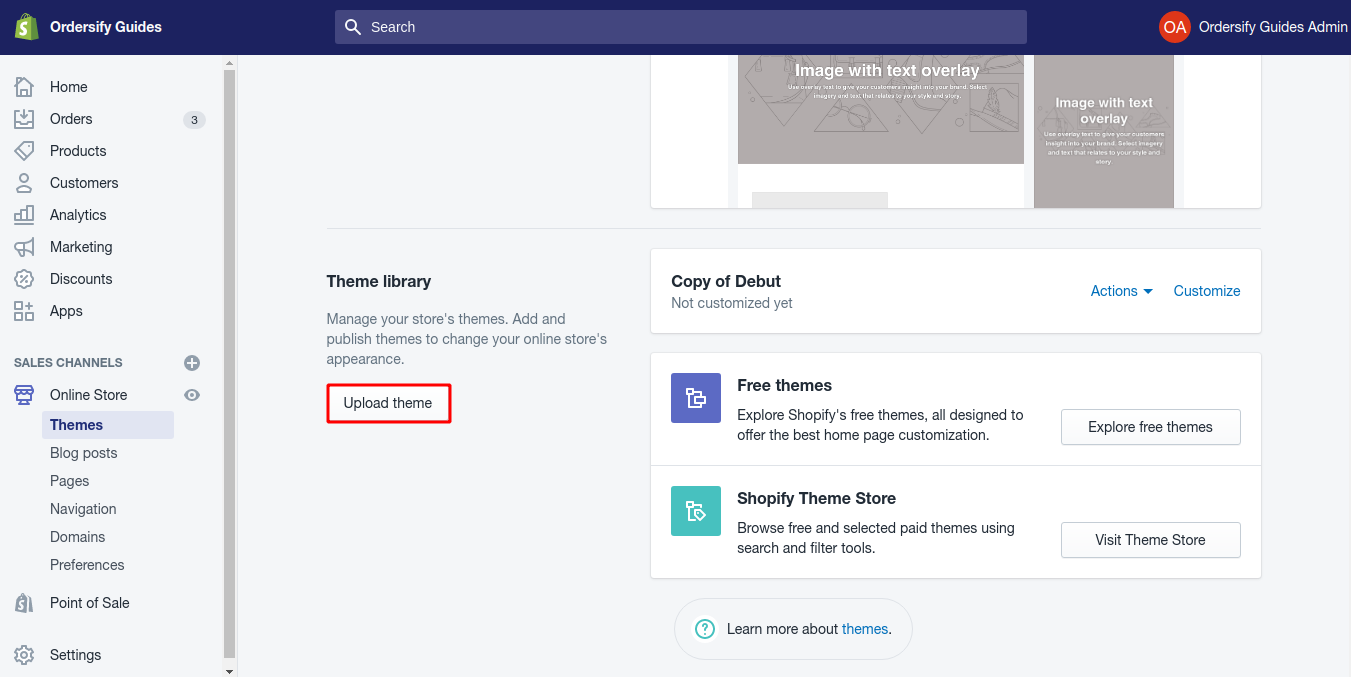Click the Marketing megaphone icon

click(x=24, y=247)
